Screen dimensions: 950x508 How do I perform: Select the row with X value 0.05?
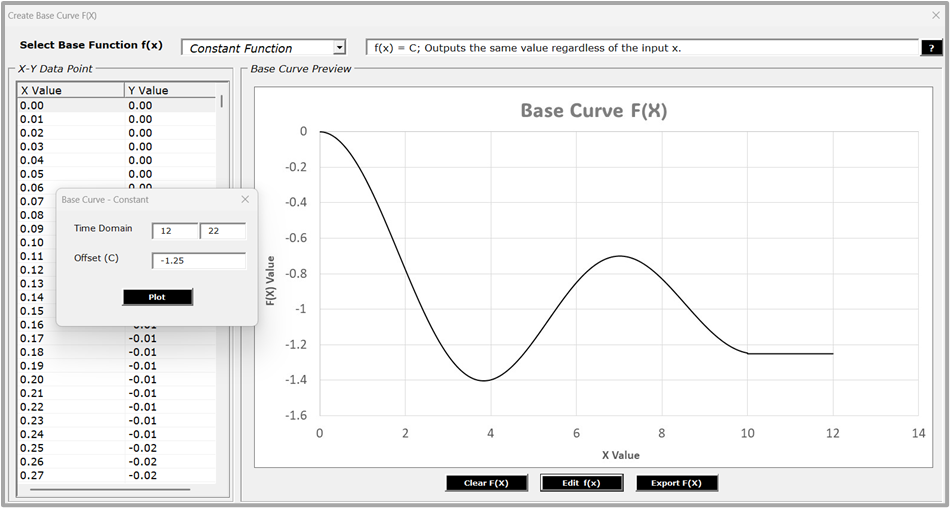click(116, 174)
